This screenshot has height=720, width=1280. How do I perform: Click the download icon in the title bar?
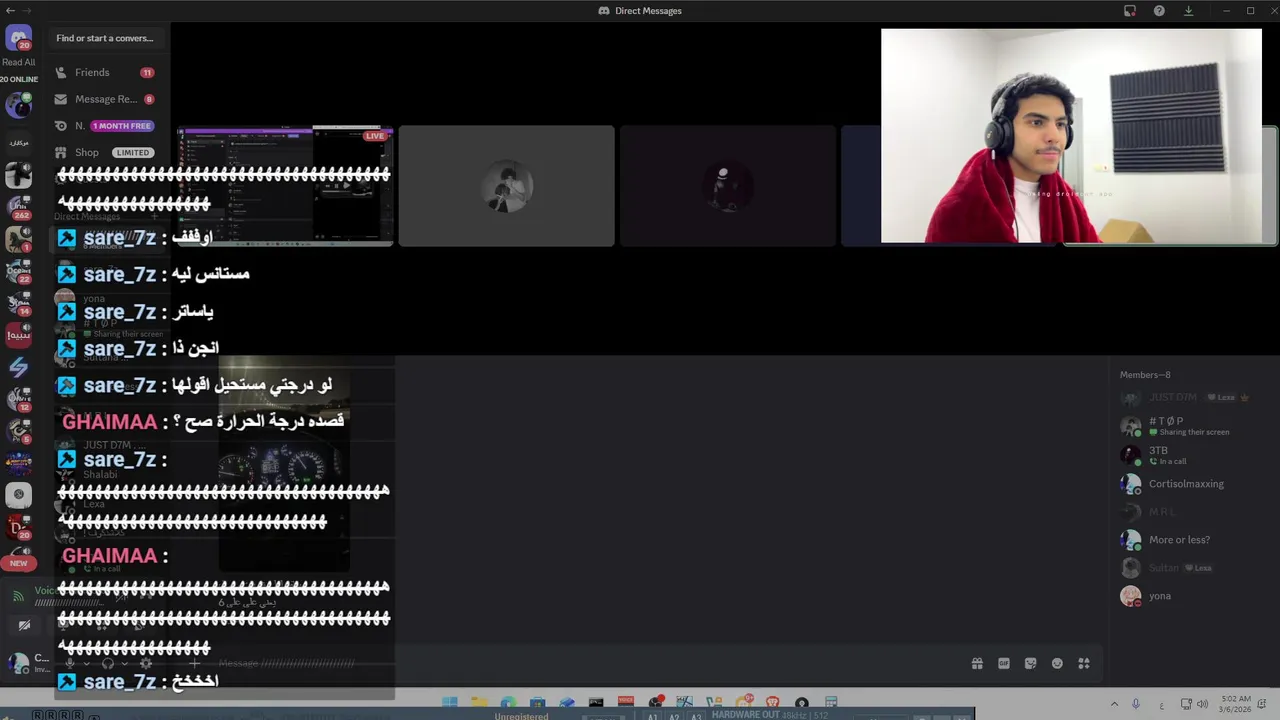point(1188,10)
